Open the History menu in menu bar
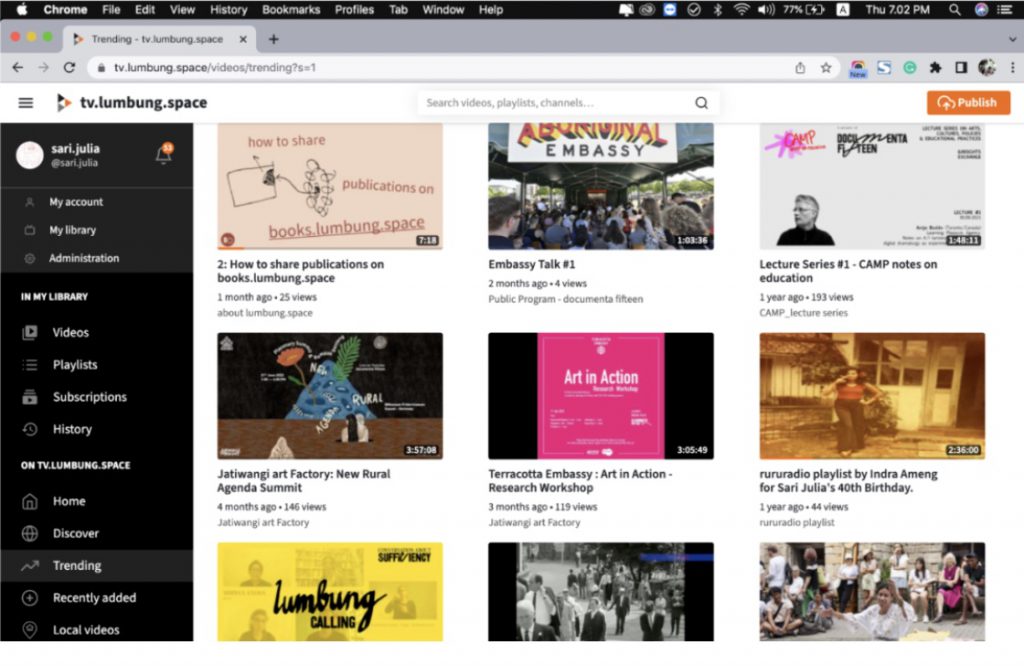Viewport: 1024px width, 666px height. (x=229, y=9)
